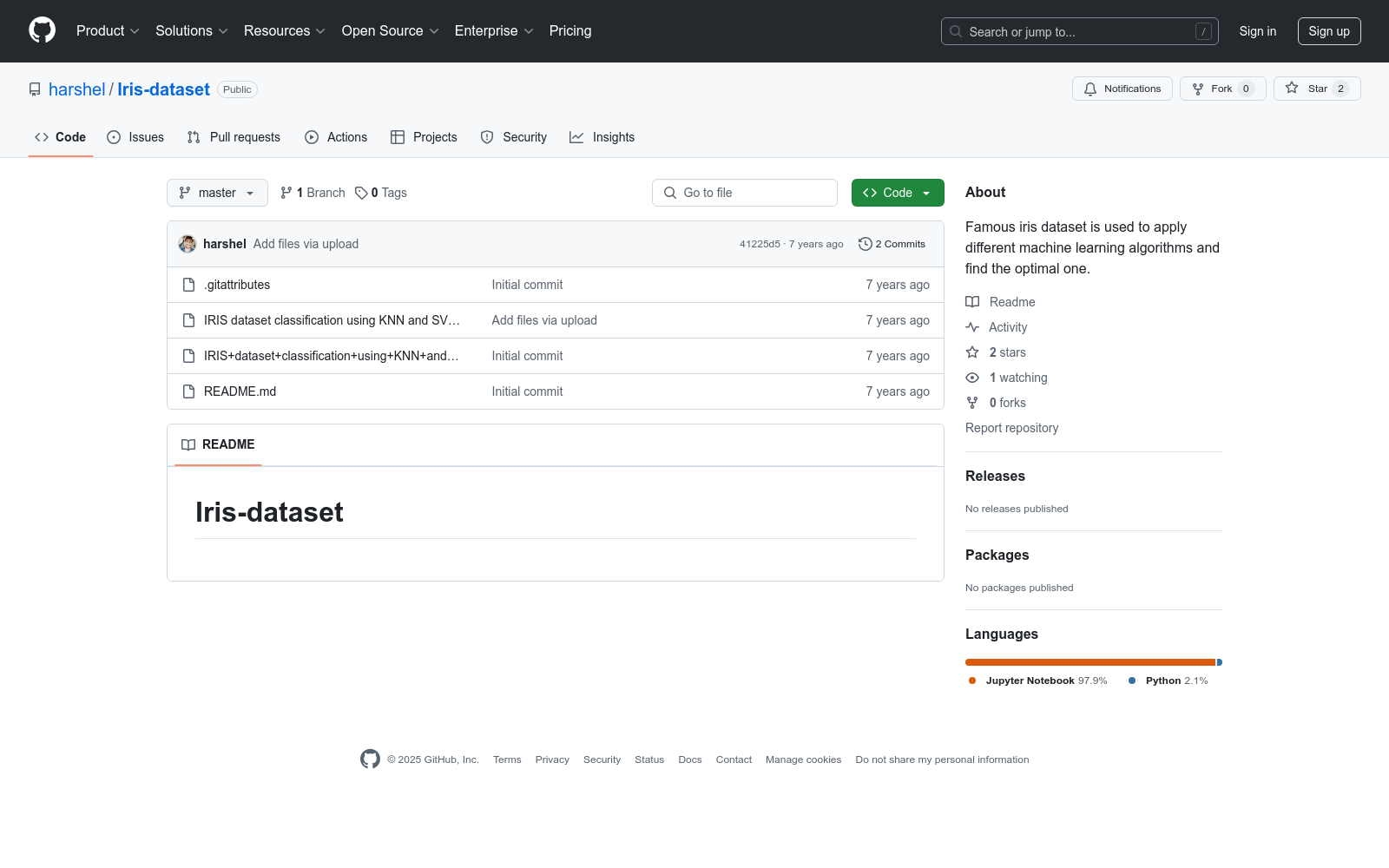Click the book icon beside README heading
The image size is (1389, 868).
click(x=188, y=444)
